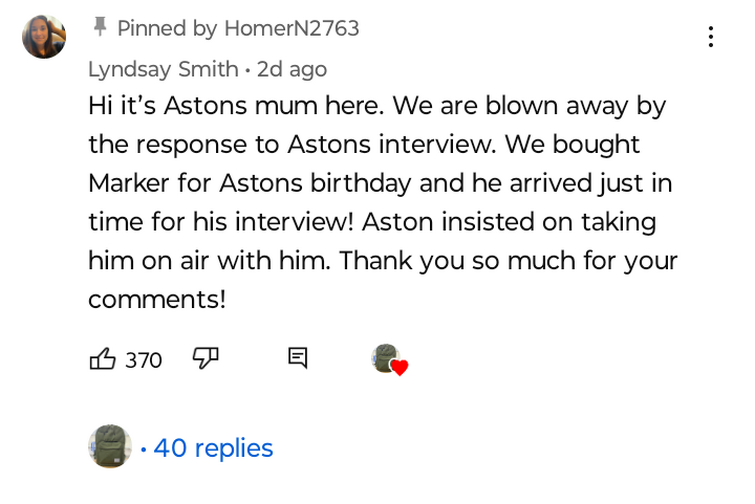Like the comment with thumbs up

[103, 359]
